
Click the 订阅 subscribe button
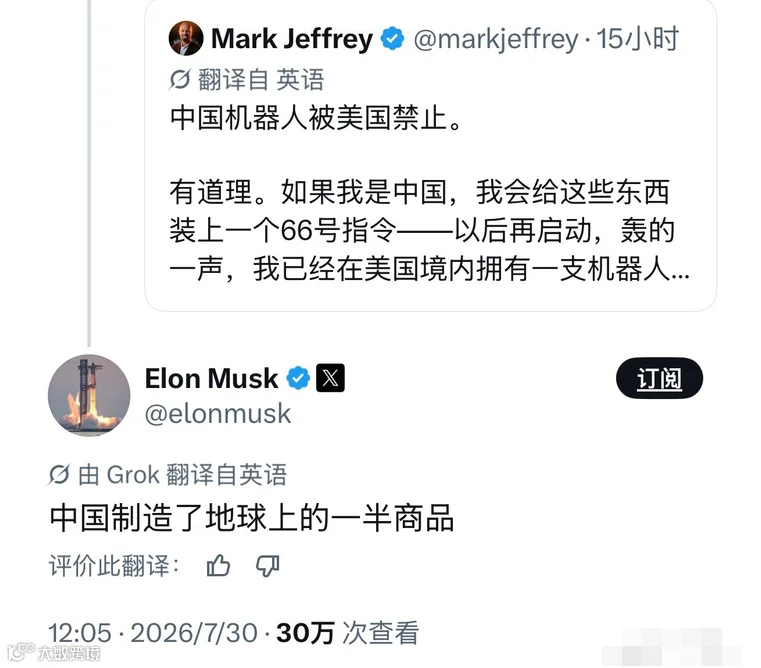tap(659, 378)
